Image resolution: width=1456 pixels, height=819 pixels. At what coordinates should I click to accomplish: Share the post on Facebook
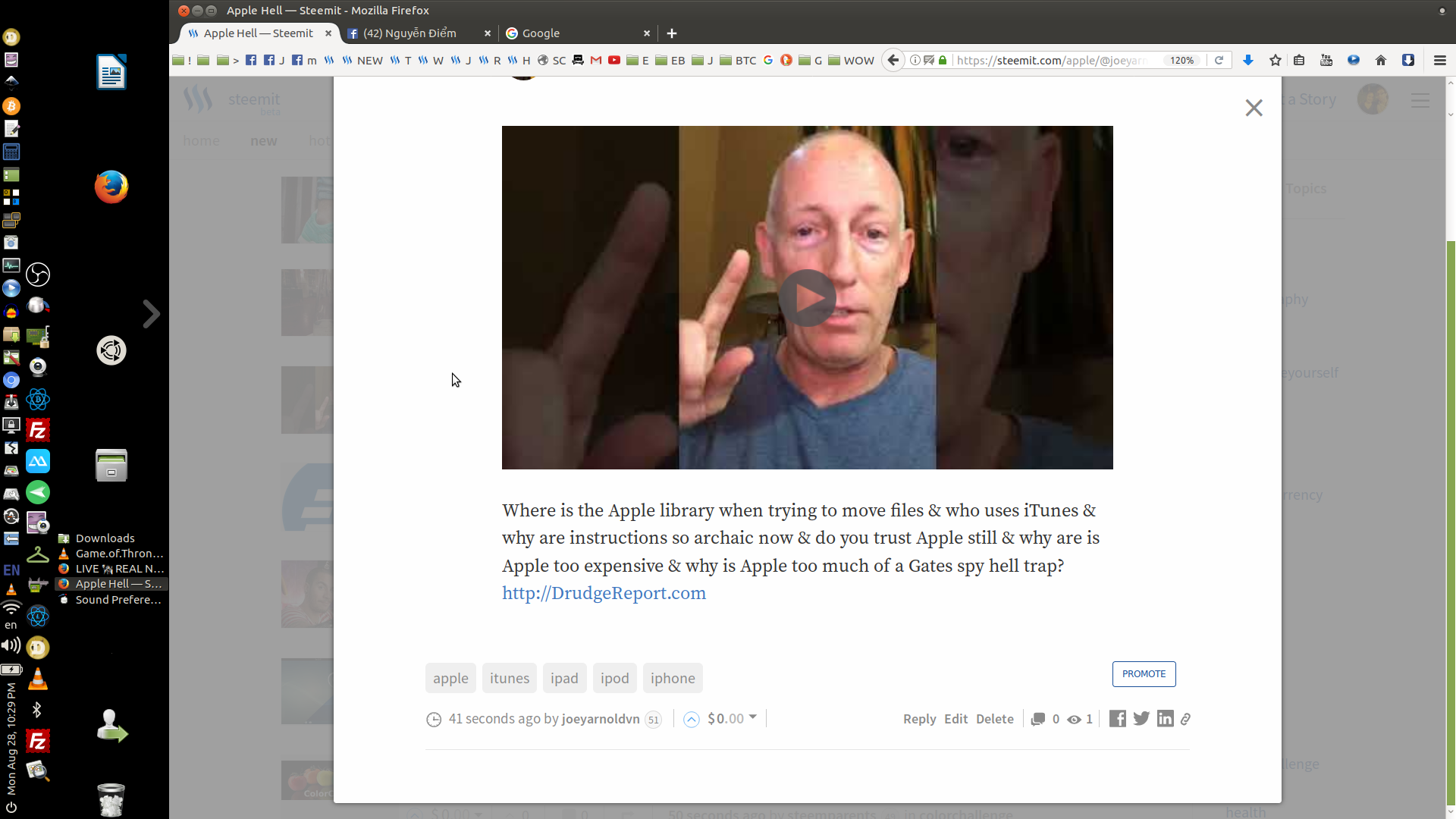pyautogui.click(x=1117, y=718)
